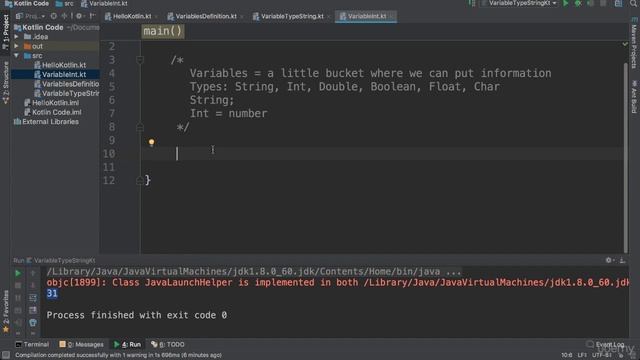Click the stop button in Run panel

click(18, 286)
